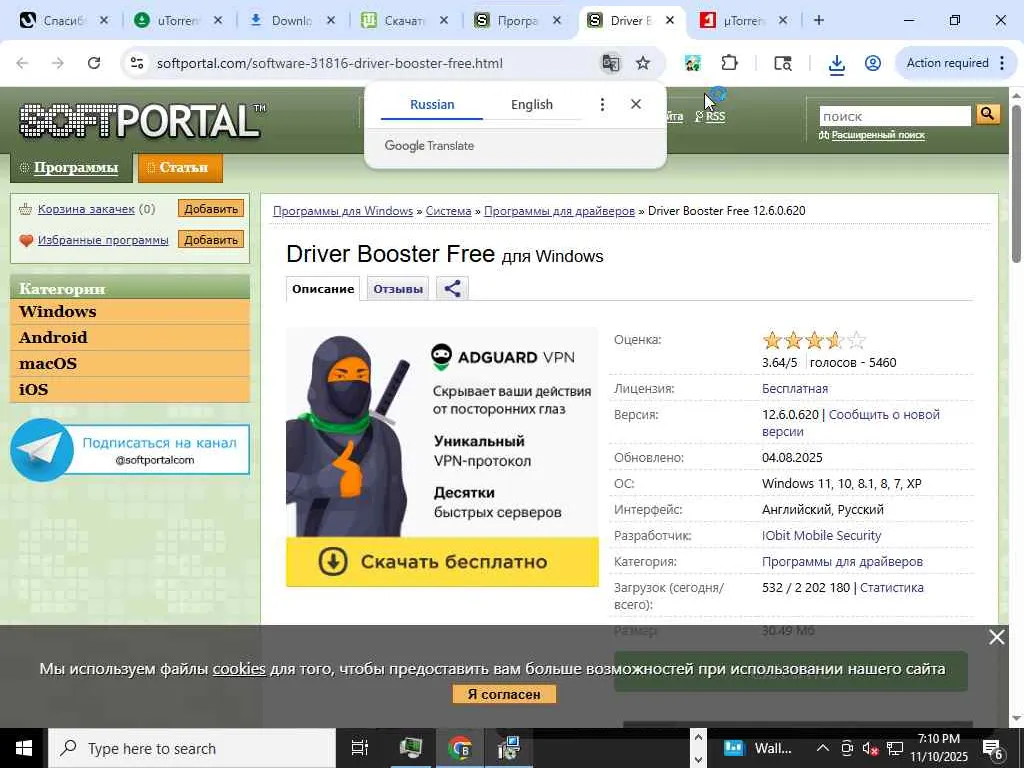The width and height of the screenshot is (1024, 768).
Task: Open the Action required menu
Action: pos(955,63)
